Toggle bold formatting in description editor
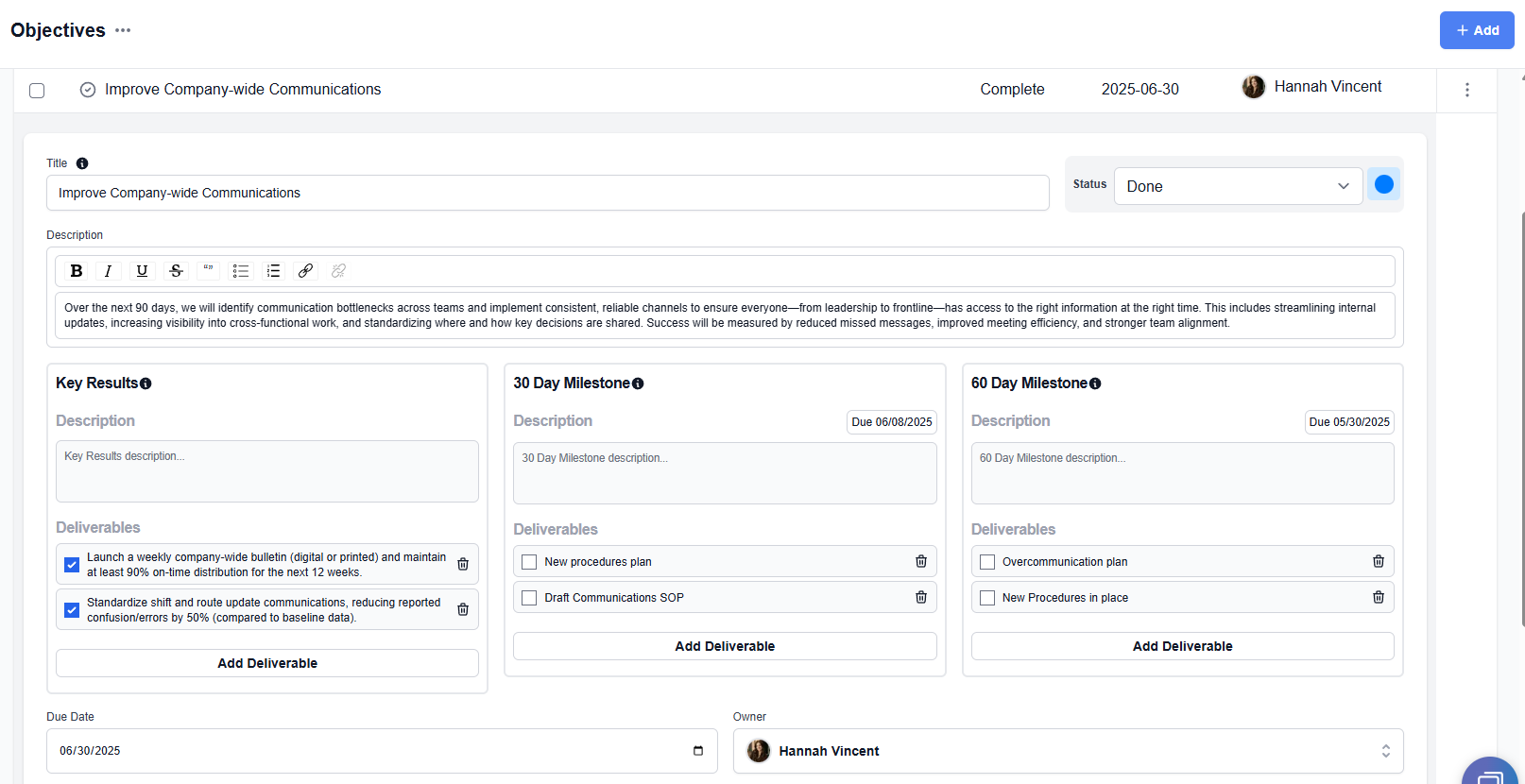Viewport: 1525px width, 784px height. click(77, 271)
